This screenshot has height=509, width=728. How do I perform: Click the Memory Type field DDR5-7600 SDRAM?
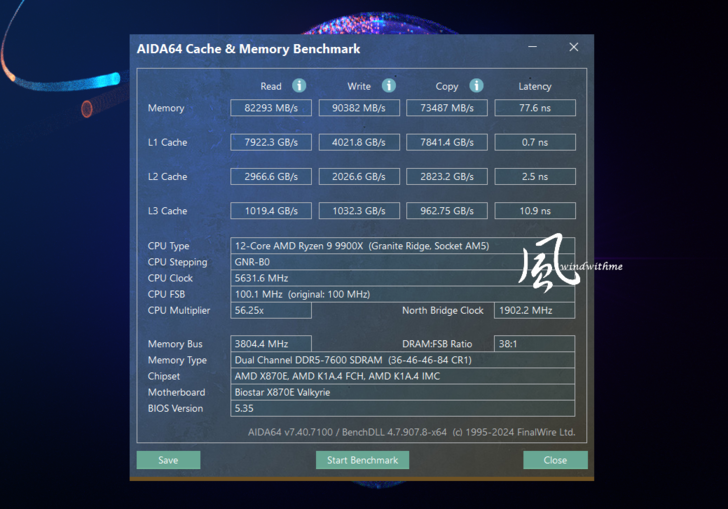[403, 360]
